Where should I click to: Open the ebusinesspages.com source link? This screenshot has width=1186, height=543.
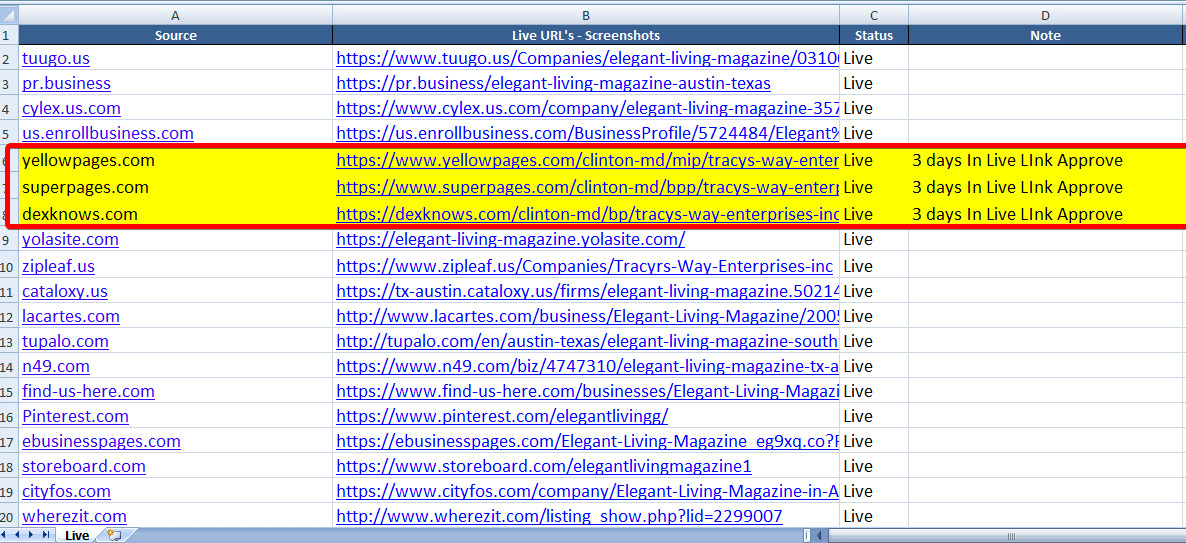pyautogui.click(x=101, y=441)
